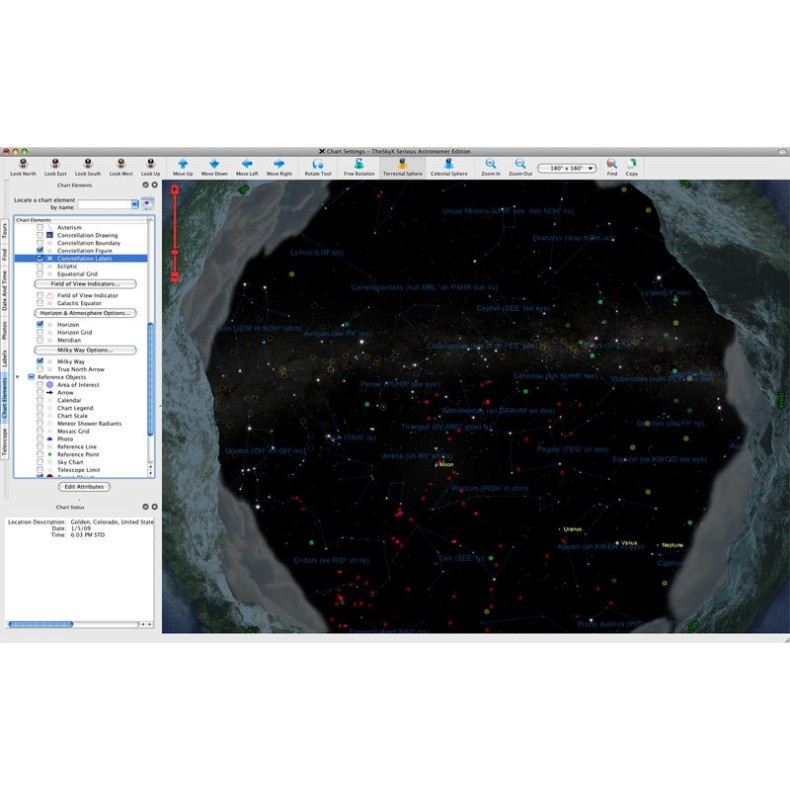Click the Copy toolbar icon
The image size is (790, 790).
click(632, 164)
